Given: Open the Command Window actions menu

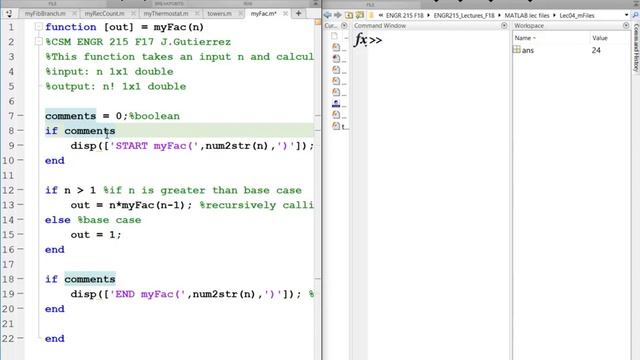Looking at the screenshot, I should 504,25.
